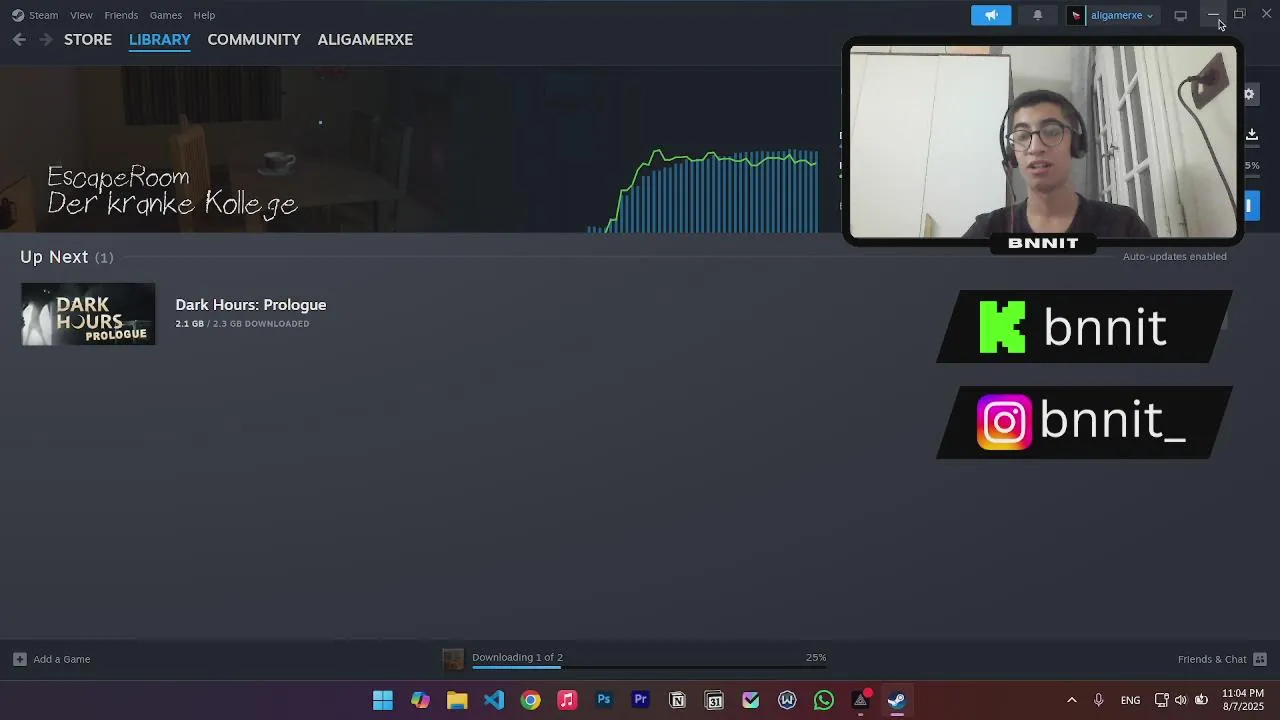Click the aligamerxe avatar image
The image size is (1280, 720).
1076,15
